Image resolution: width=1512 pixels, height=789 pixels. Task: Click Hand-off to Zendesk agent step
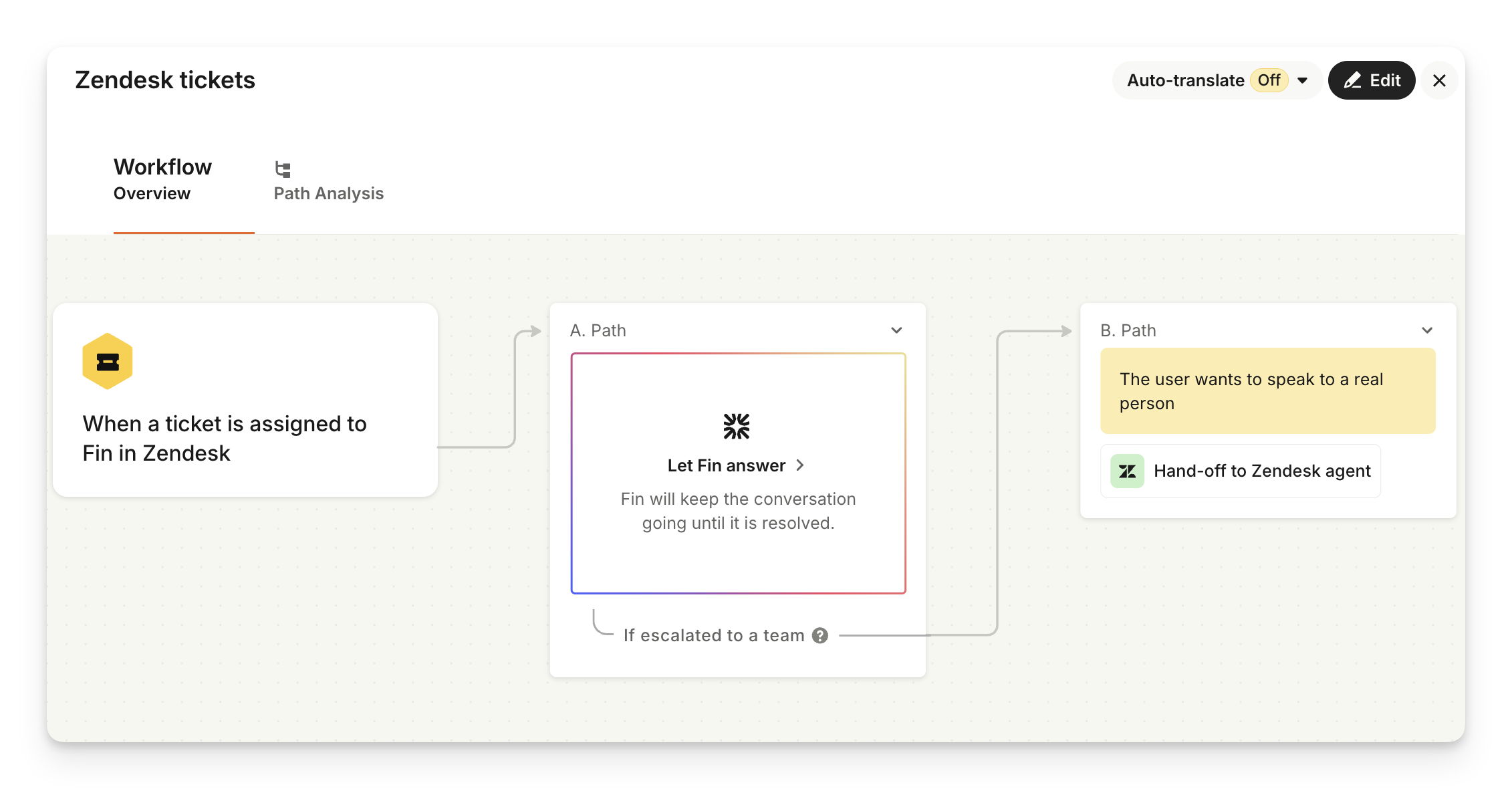[x=1261, y=471]
